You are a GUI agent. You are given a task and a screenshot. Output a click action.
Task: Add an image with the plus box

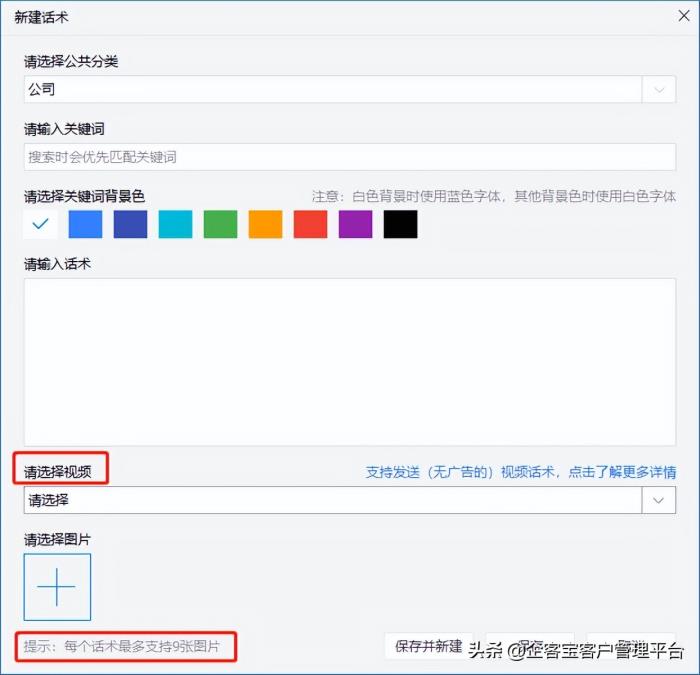pos(57,587)
